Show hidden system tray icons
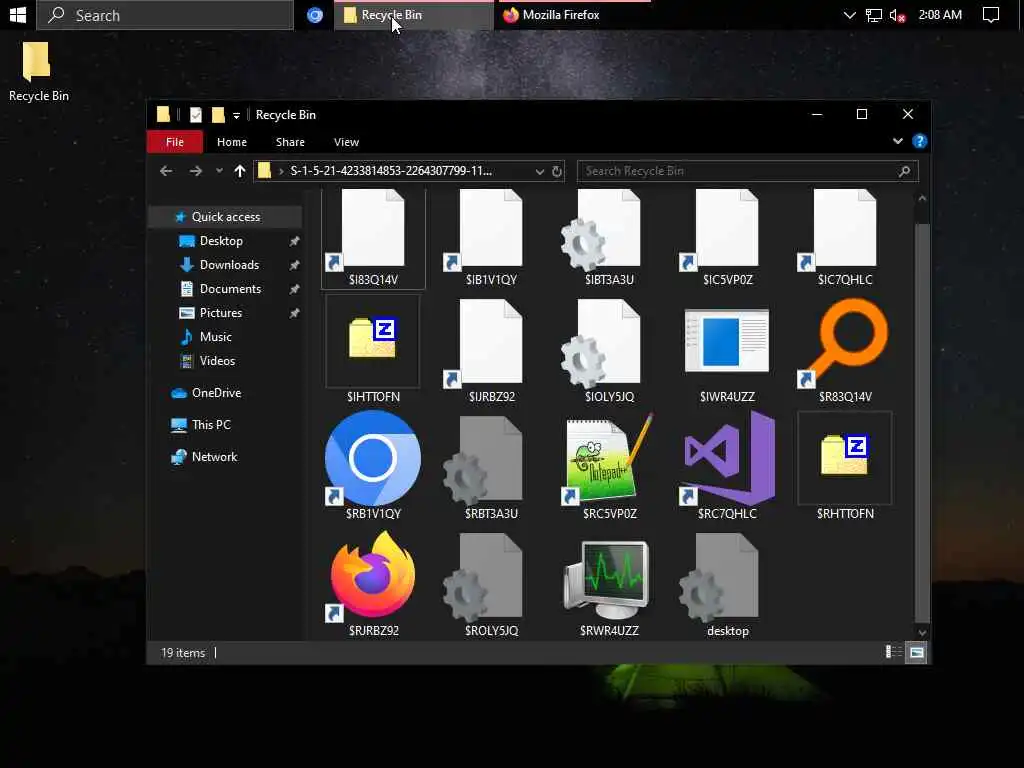This screenshot has width=1024, height=768. coord(849,15)
